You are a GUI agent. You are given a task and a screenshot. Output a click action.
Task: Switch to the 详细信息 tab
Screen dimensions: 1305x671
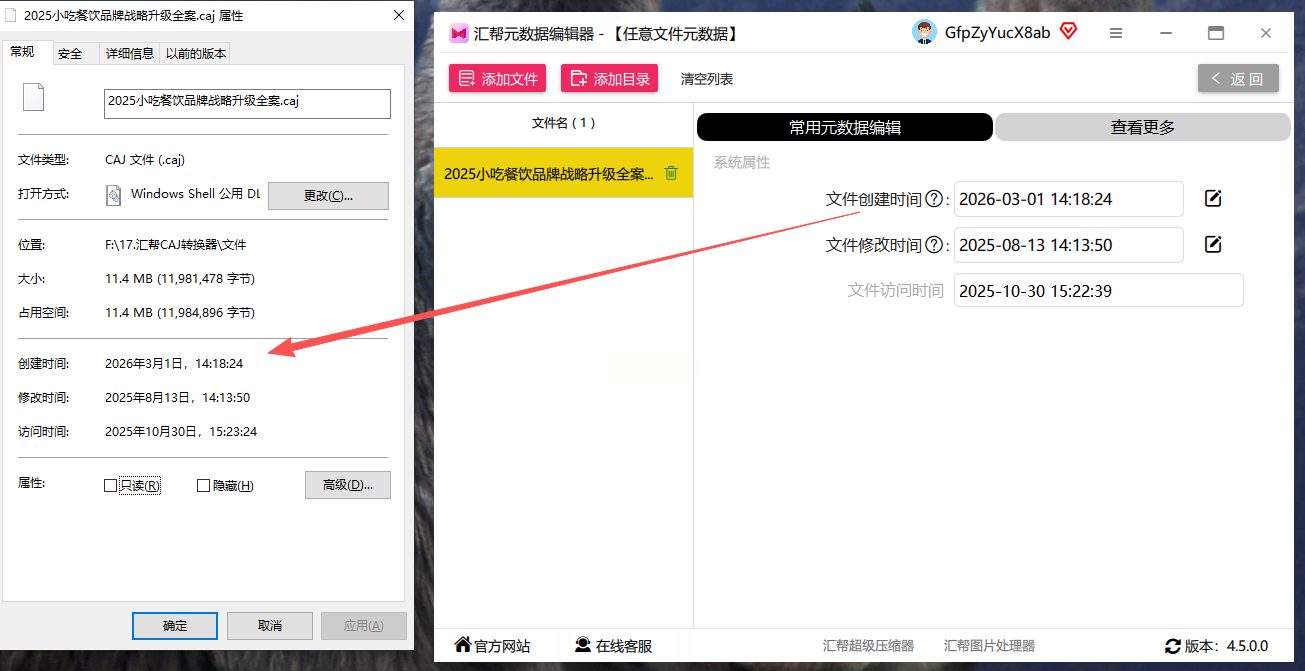tap(130, 54)
